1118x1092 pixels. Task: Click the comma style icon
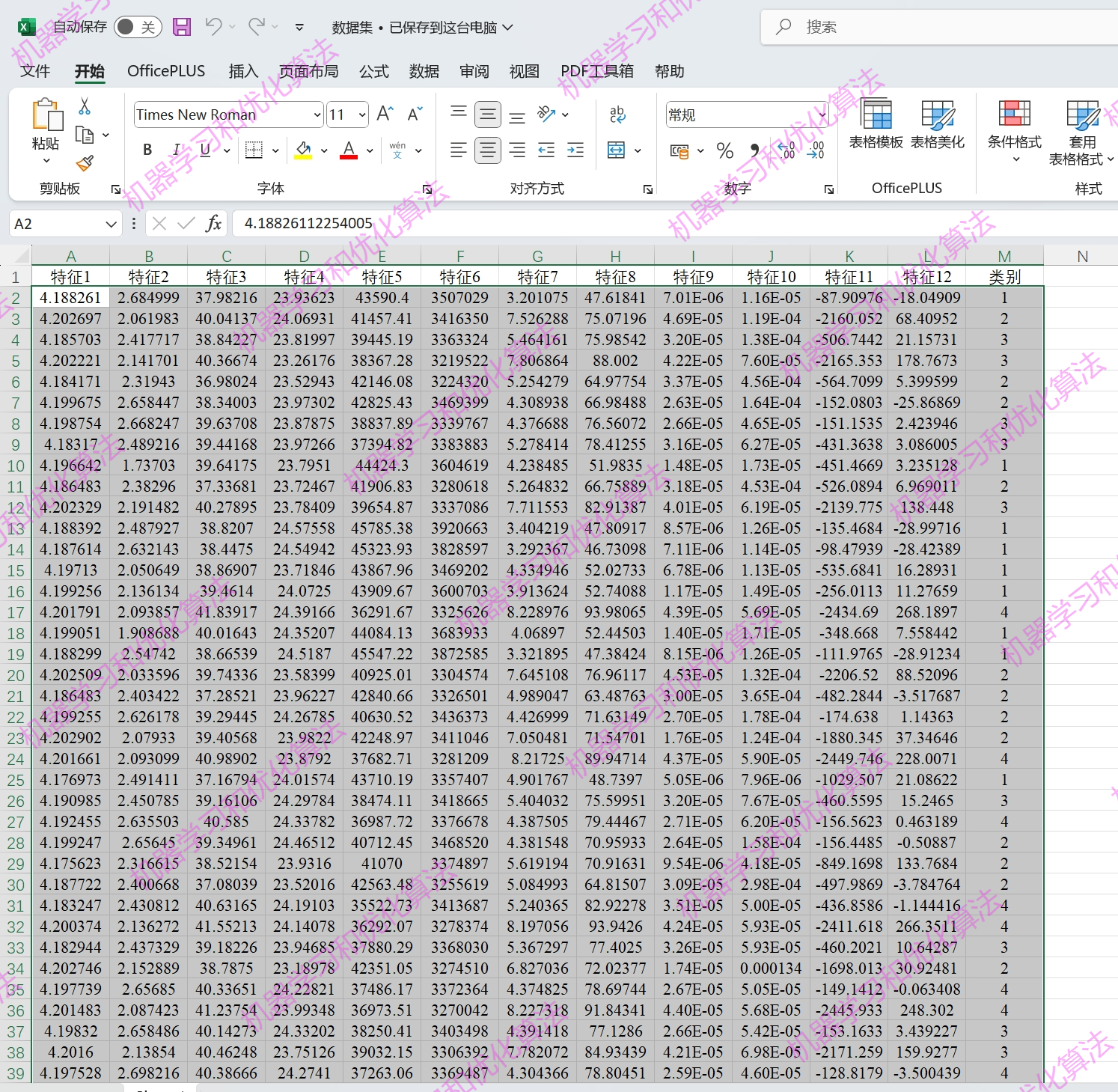(x=754, y=150)
